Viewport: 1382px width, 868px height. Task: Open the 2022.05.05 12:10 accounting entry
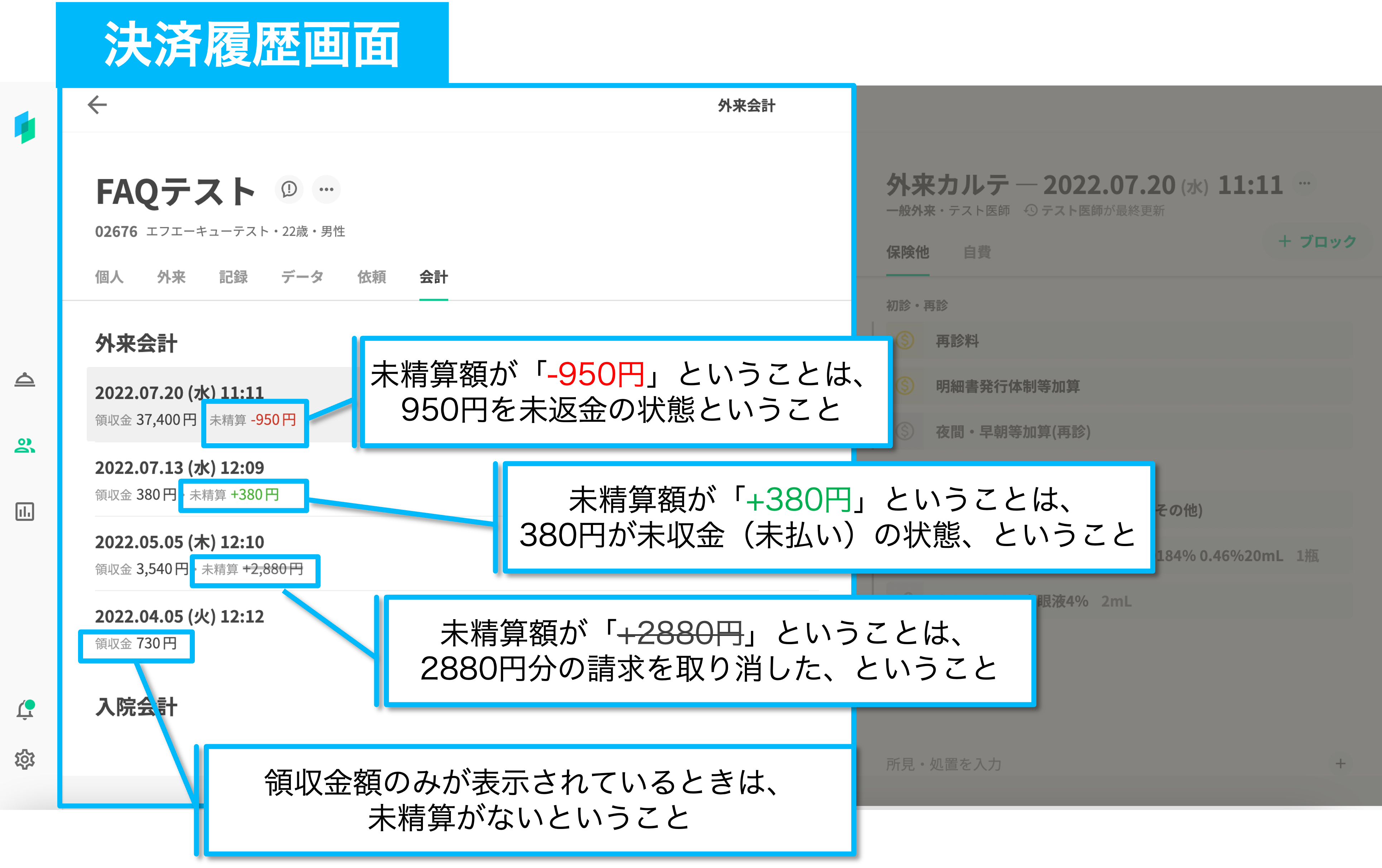pyautogui.click(x=179, y=542)
